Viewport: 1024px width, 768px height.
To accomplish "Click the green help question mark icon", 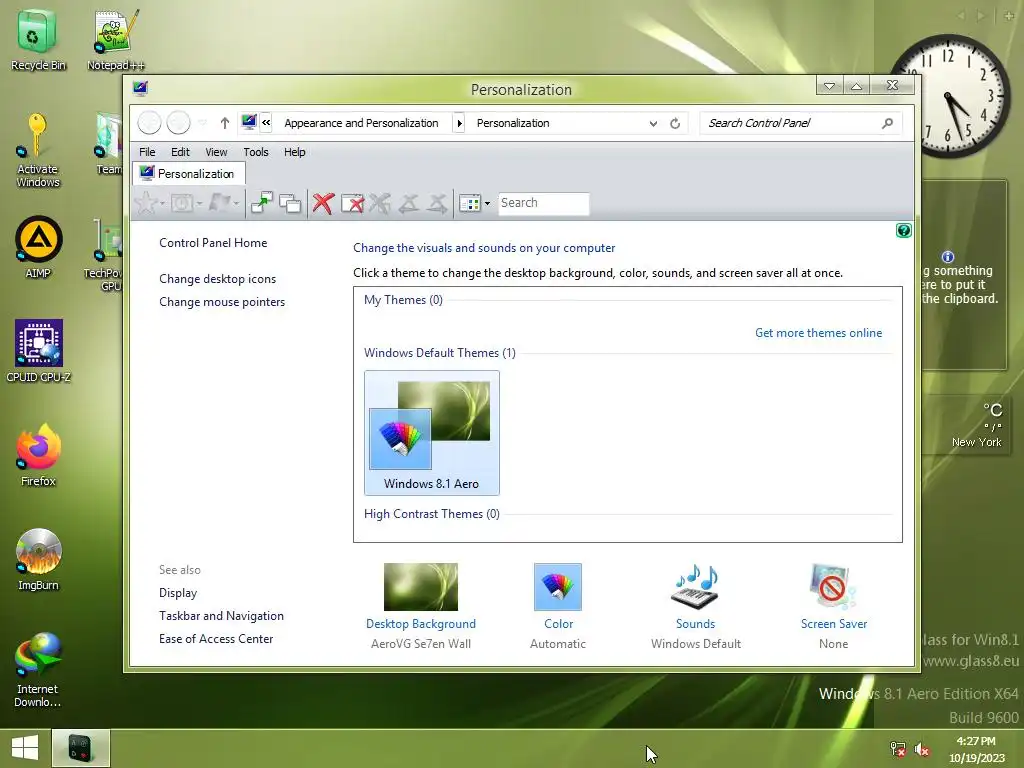I will click(x=904, y=231).
